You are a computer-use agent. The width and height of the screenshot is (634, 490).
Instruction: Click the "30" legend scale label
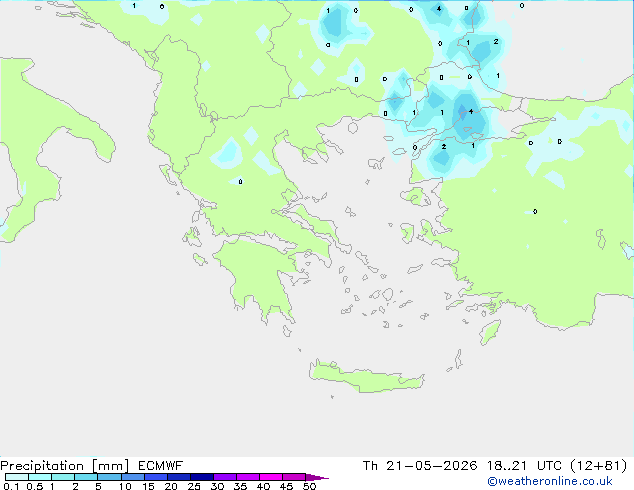pyautogui.click(x=218, y=486)
